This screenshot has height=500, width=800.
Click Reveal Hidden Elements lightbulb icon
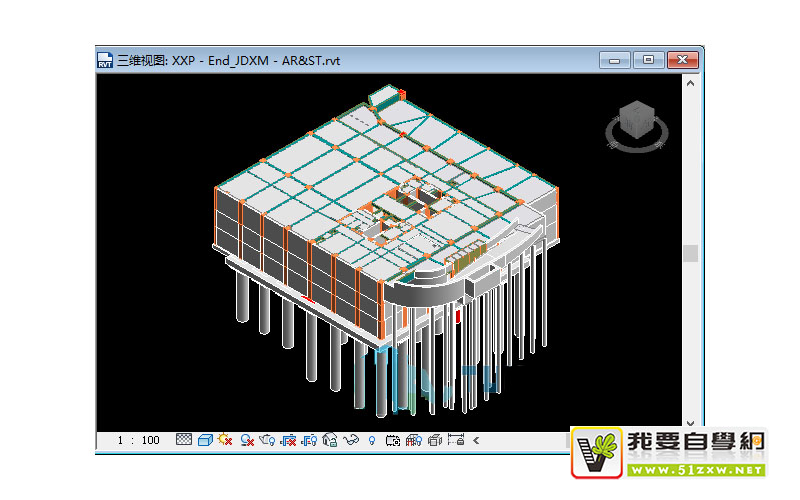[371, 440]
